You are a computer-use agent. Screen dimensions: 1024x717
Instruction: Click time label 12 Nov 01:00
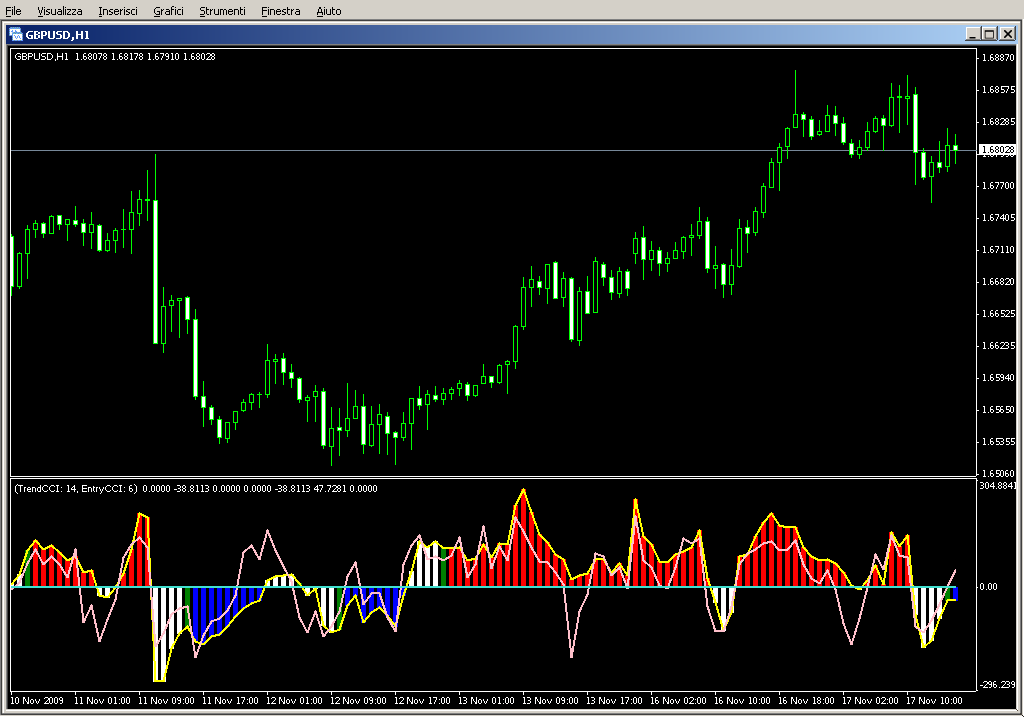click(294, 701)
